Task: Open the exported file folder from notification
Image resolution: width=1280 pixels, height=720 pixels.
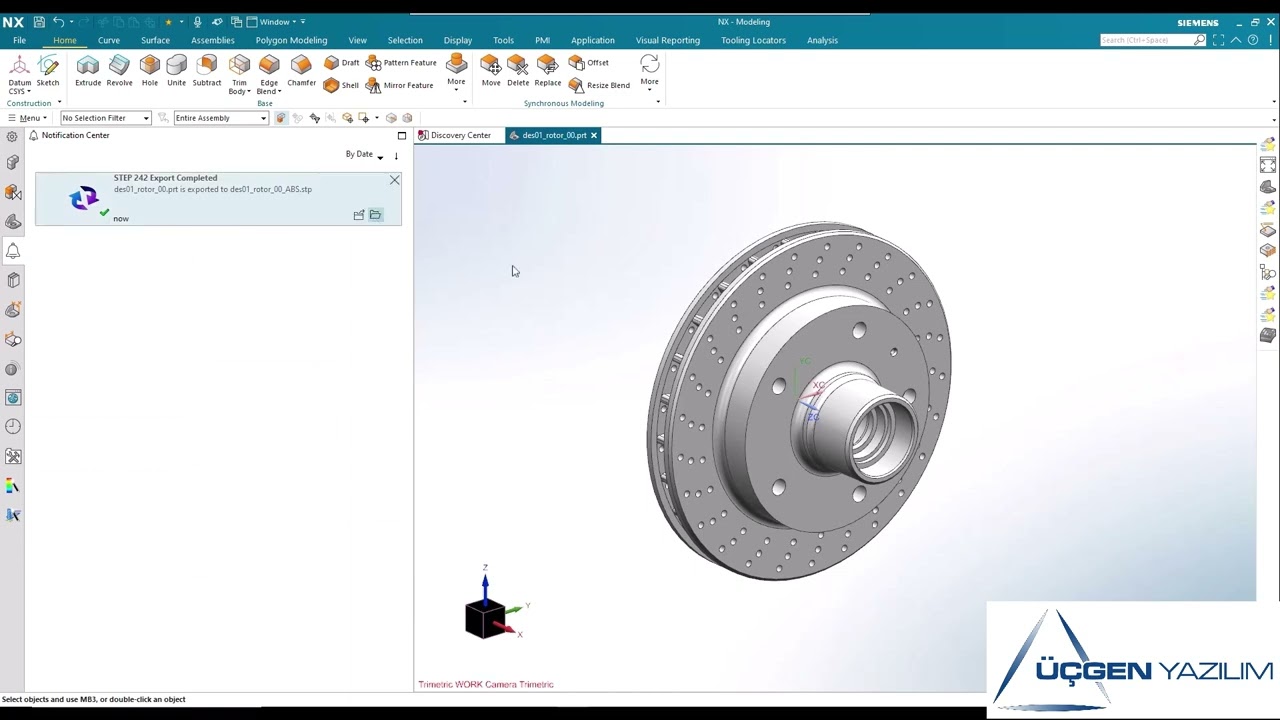Action: 375,214
